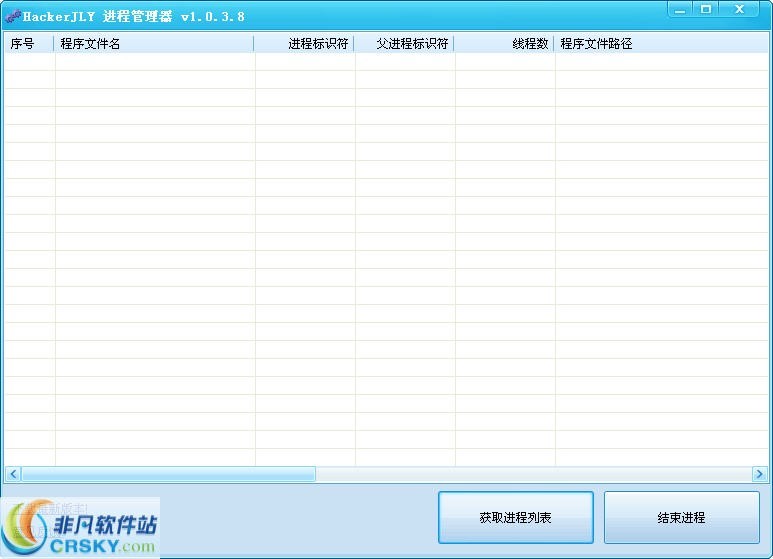
Task: Click the horizontal scrollbar left arrow
Action: [x=13, y=474]
